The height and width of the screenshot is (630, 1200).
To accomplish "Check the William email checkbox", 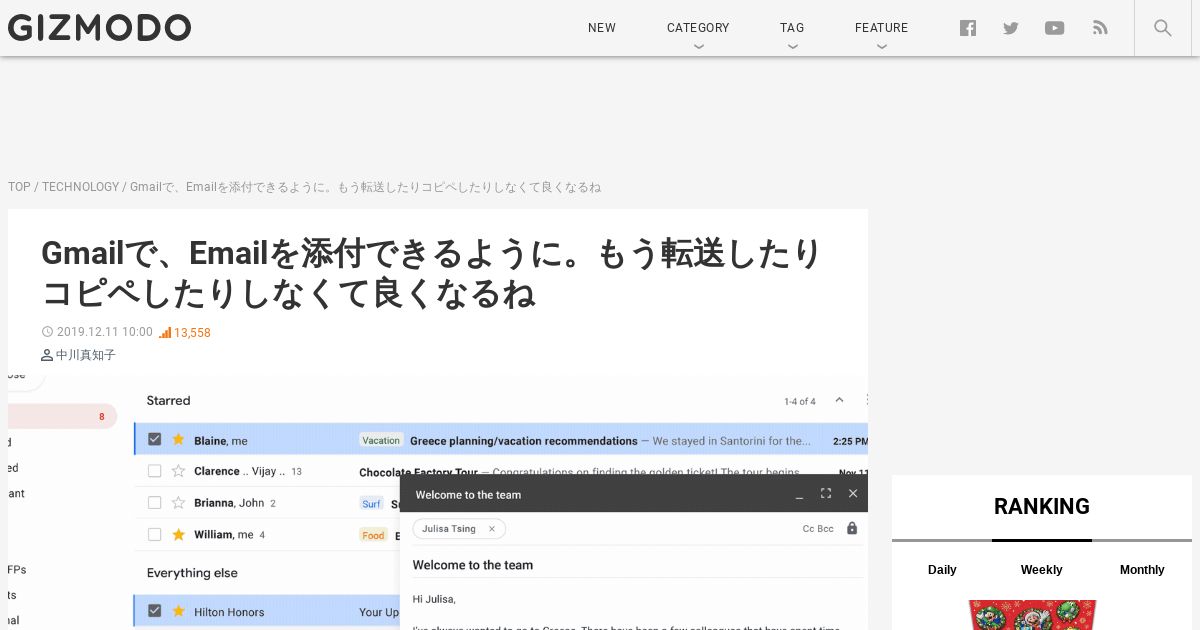I will pyautogui.click(x=154, y=534).
